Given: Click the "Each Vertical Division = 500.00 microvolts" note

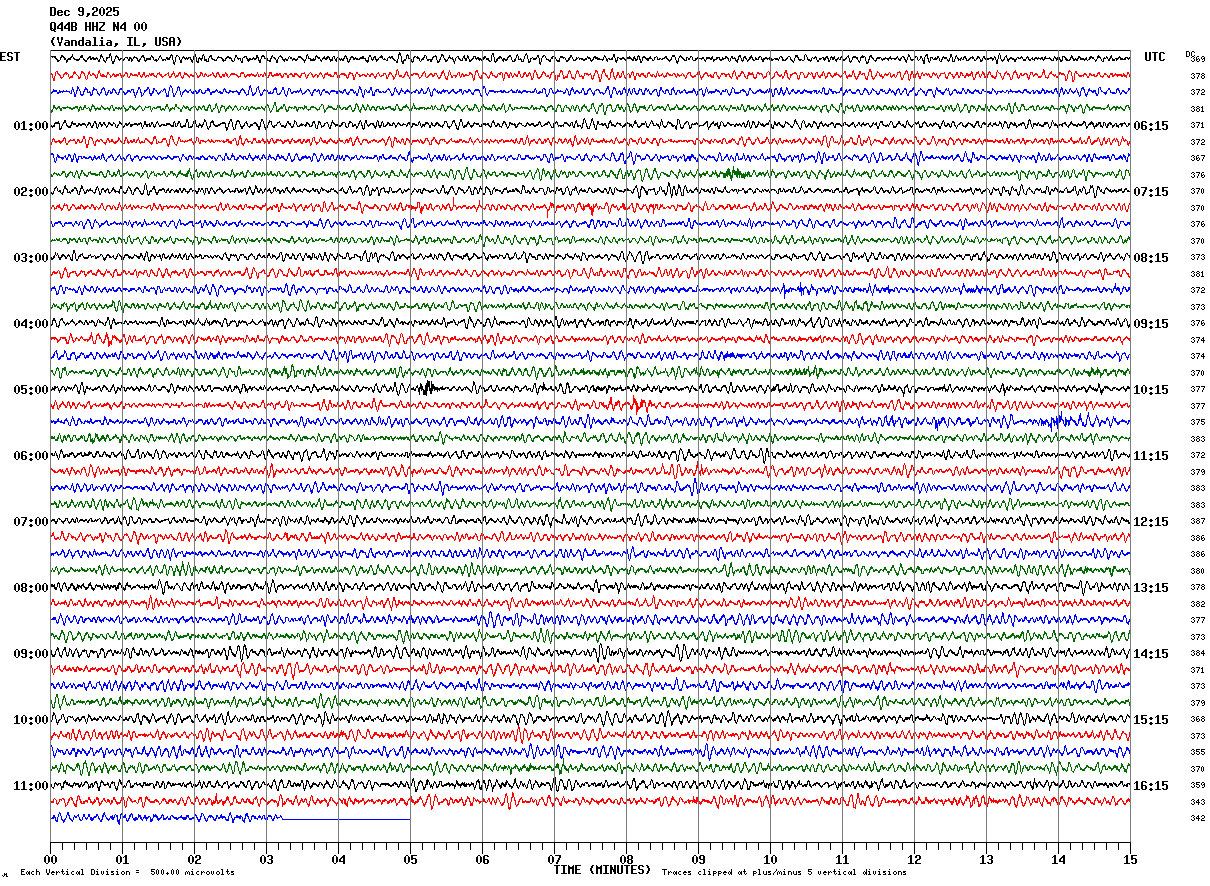Looking at the screenshot, I should point(127,873).
